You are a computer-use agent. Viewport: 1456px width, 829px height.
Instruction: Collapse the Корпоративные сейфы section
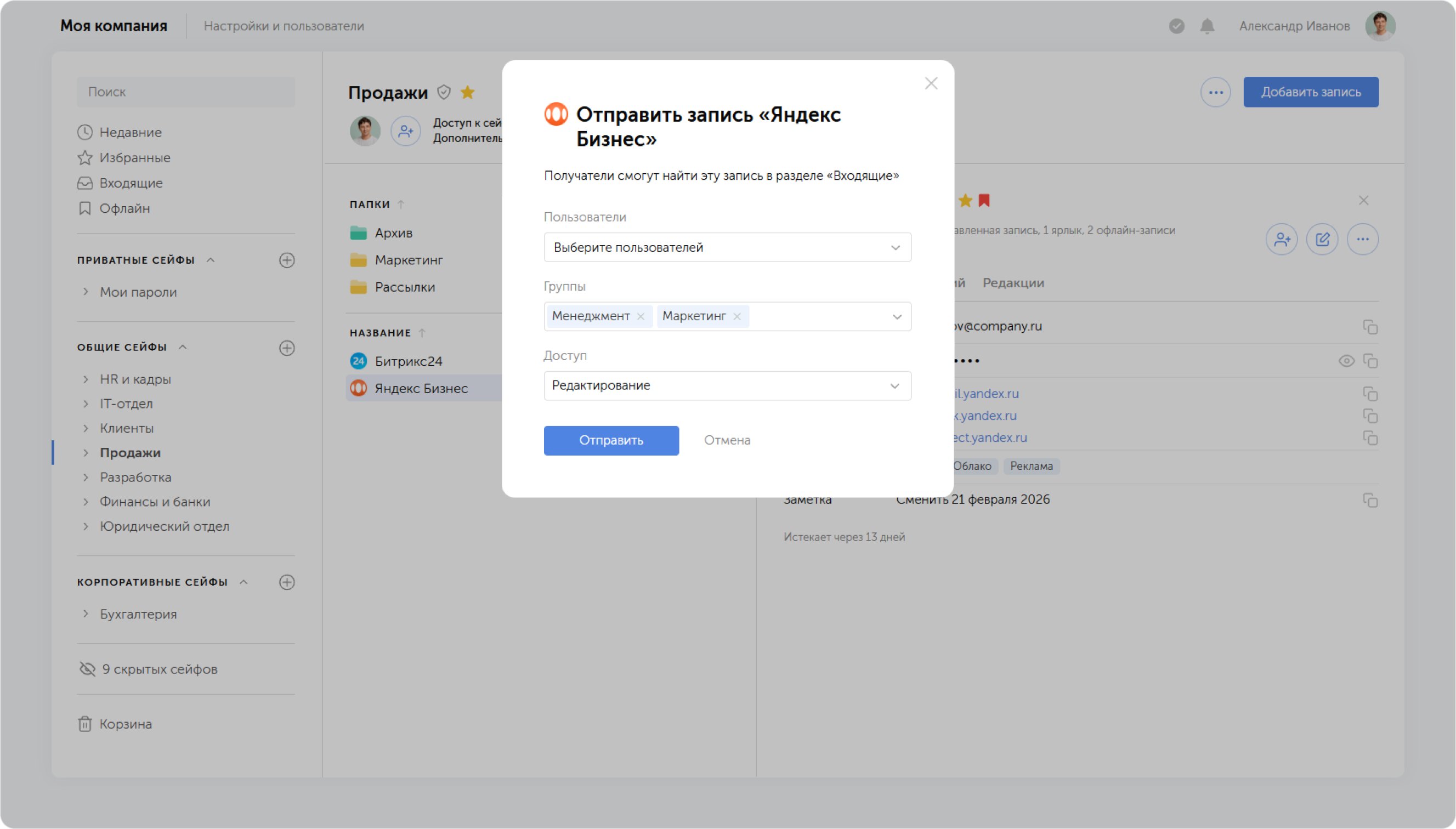coord(243,582)
